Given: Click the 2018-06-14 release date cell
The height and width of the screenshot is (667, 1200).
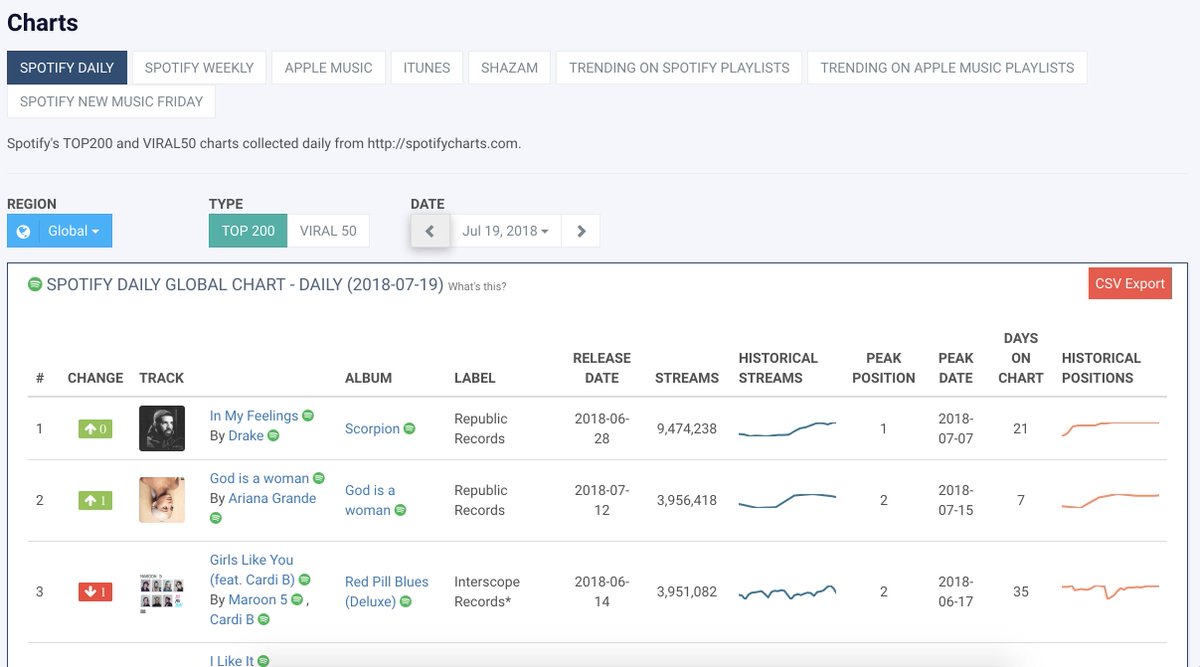Looking at the screenshot, I should 602,592.
